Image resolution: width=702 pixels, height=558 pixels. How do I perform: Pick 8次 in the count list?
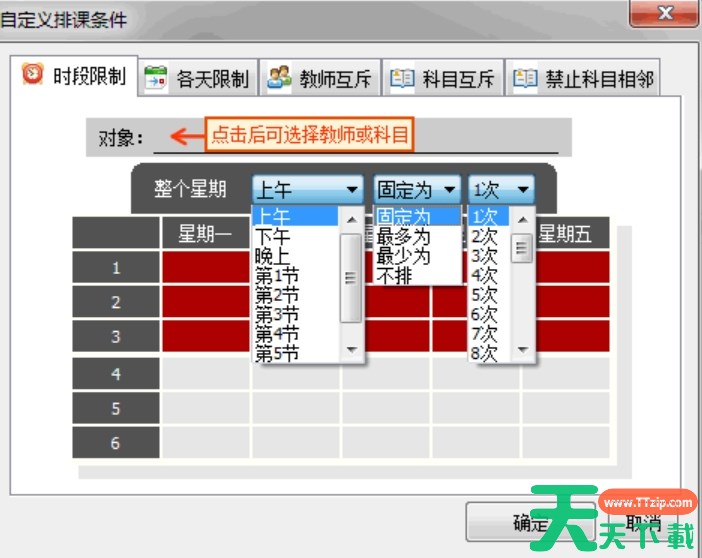tap(489, 354)
